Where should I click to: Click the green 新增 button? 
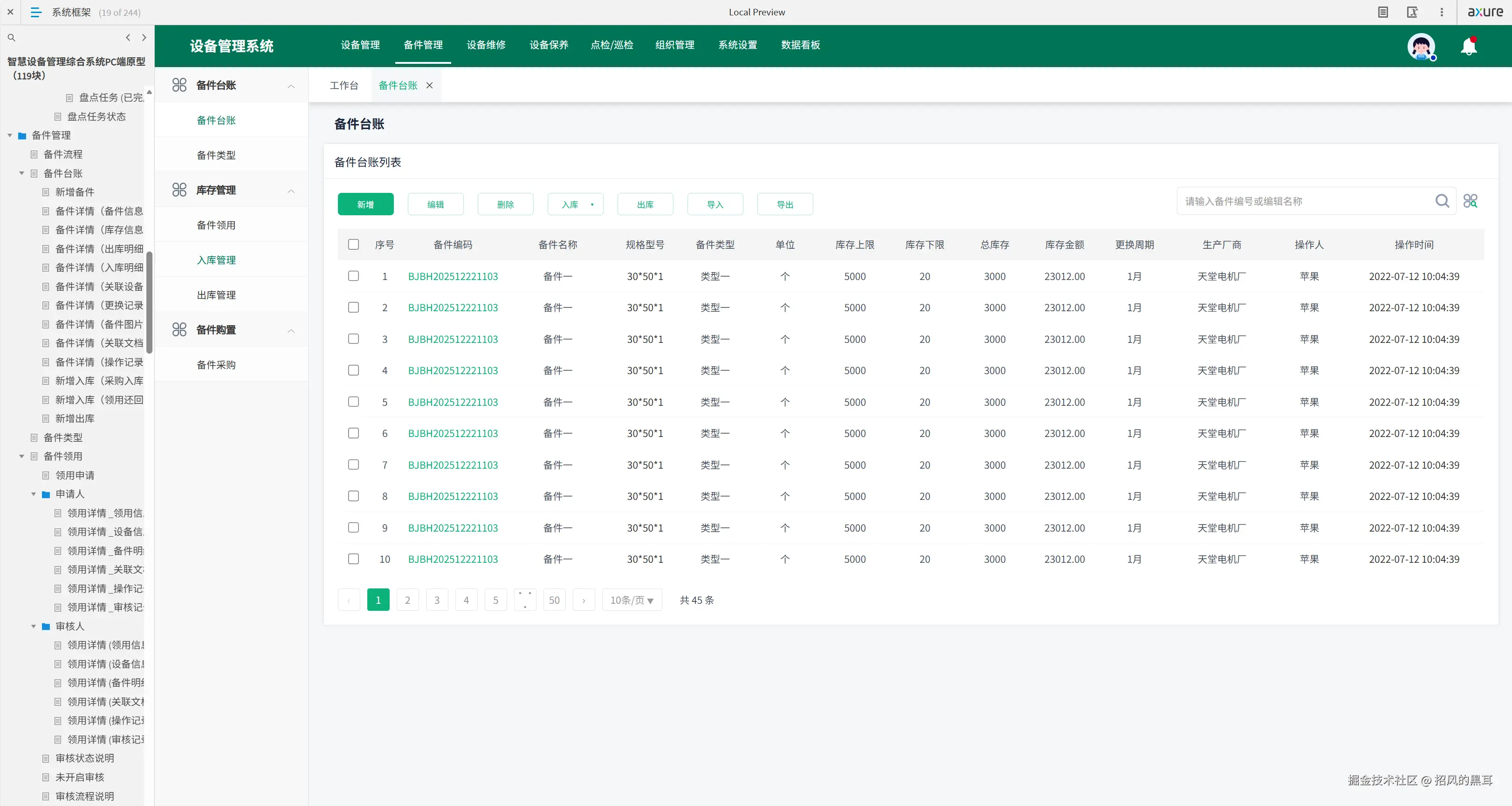[x=365, y=205]
